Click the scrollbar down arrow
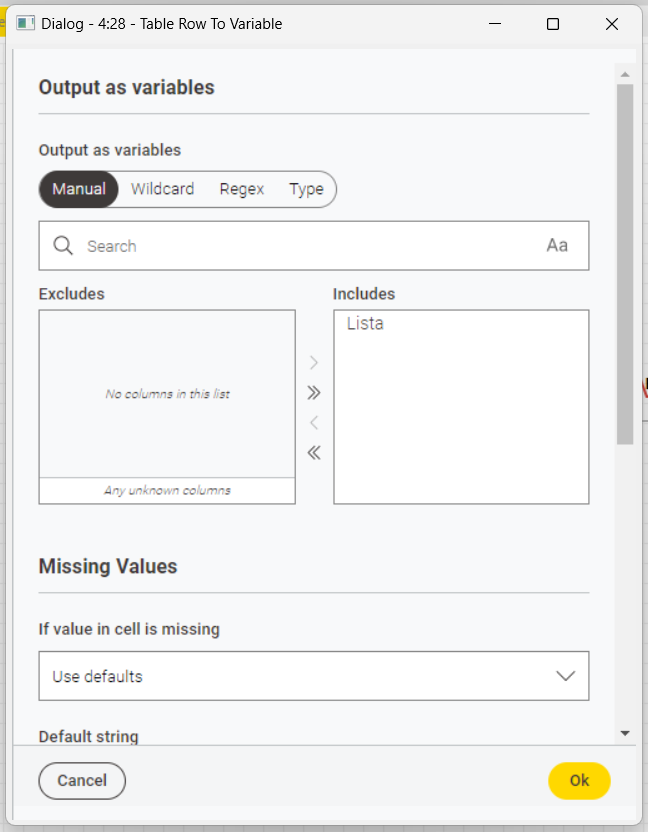Image resolution: width=648 pixels, height=832 pixels. (x=625, y=733)
